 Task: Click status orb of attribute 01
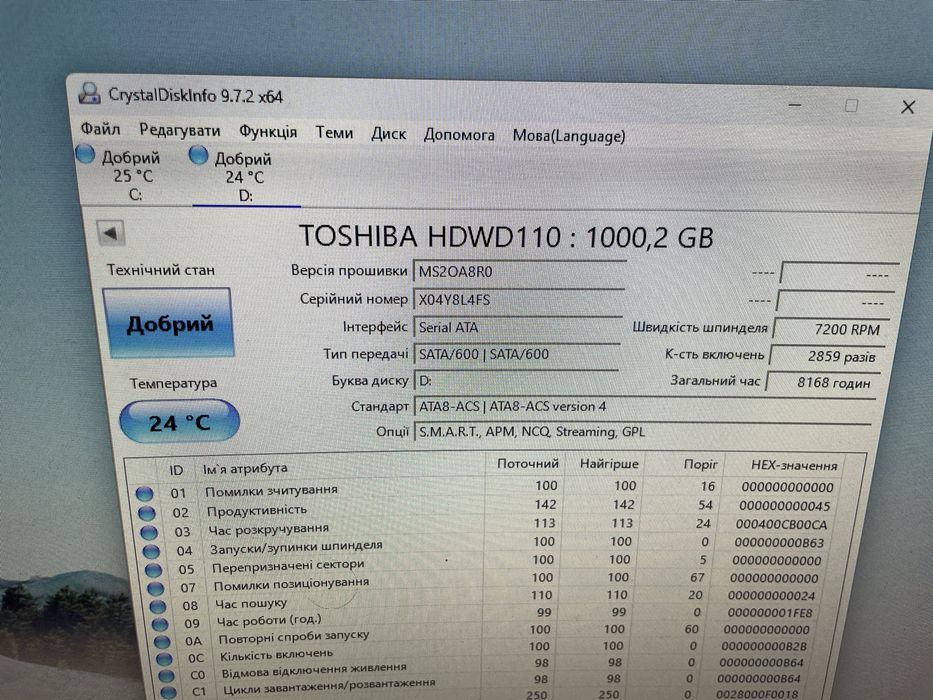pyautogui.click(x=144, y=493)
